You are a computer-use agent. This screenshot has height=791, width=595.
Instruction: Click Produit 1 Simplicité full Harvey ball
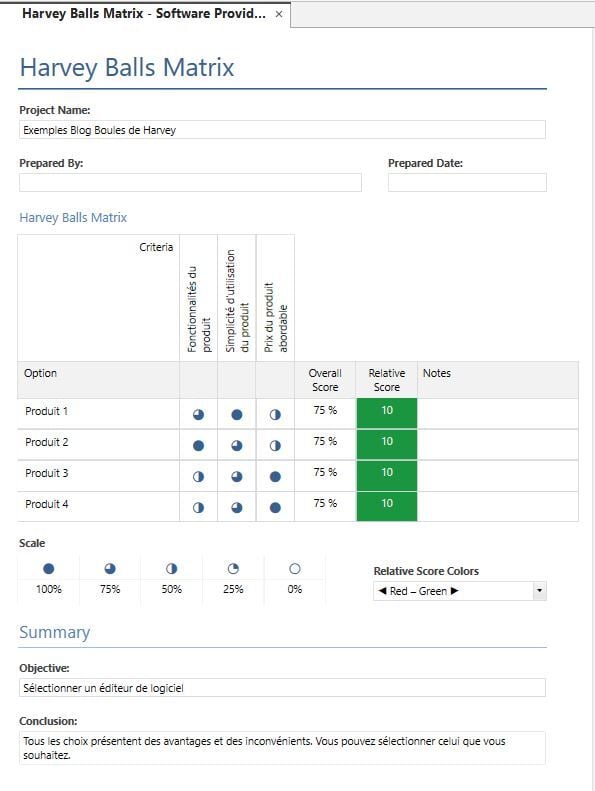237,415
